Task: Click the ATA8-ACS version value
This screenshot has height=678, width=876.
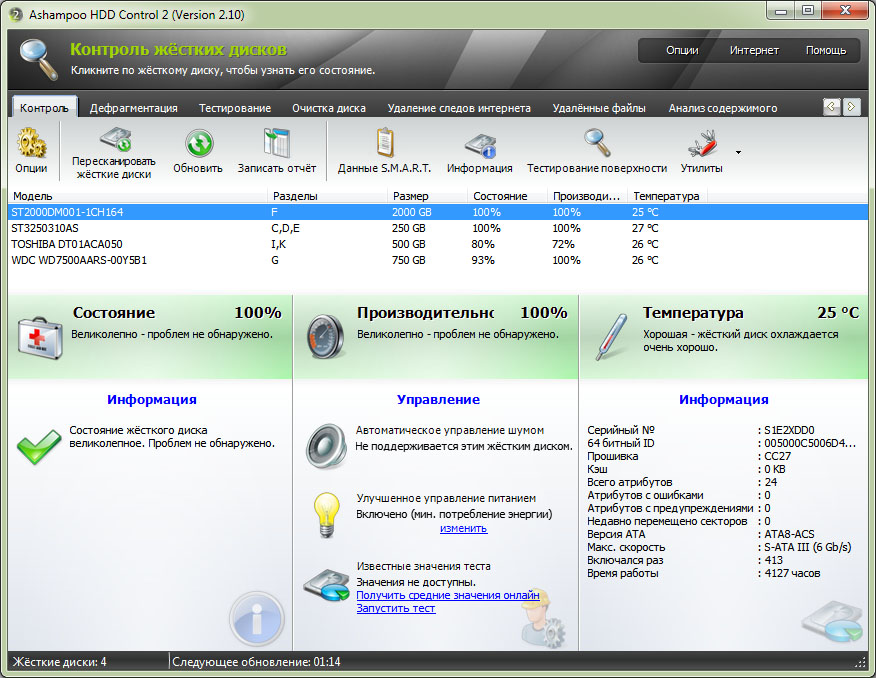Action: point(789,534)
